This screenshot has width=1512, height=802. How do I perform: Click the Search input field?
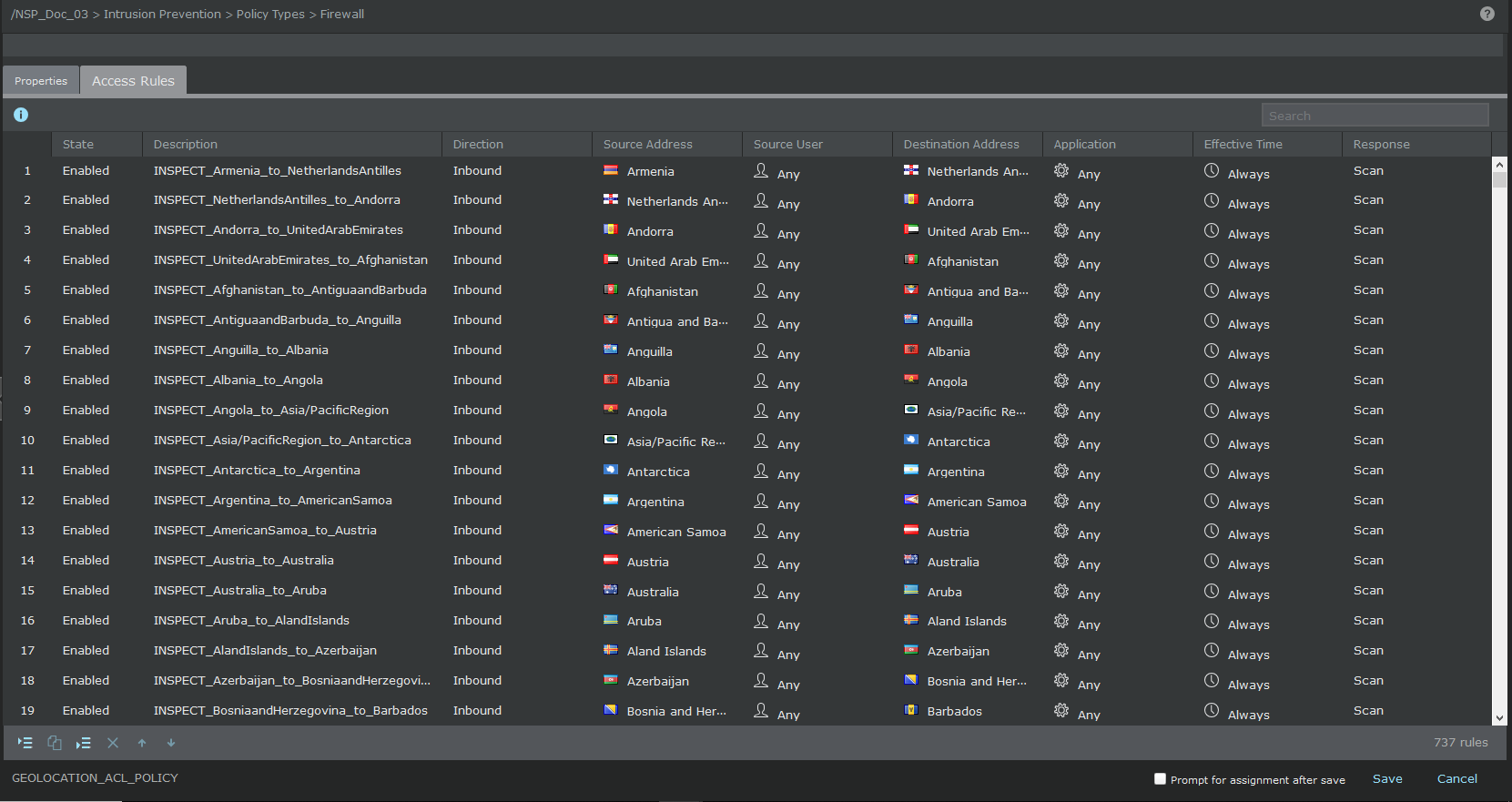click(1375, 116)
